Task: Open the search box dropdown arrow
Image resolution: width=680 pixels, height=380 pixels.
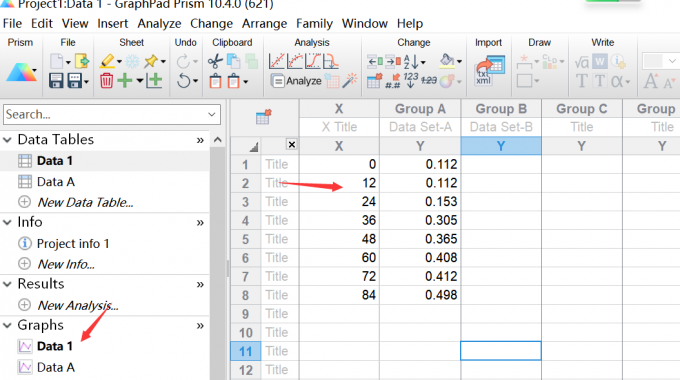Action: [212, 115]
